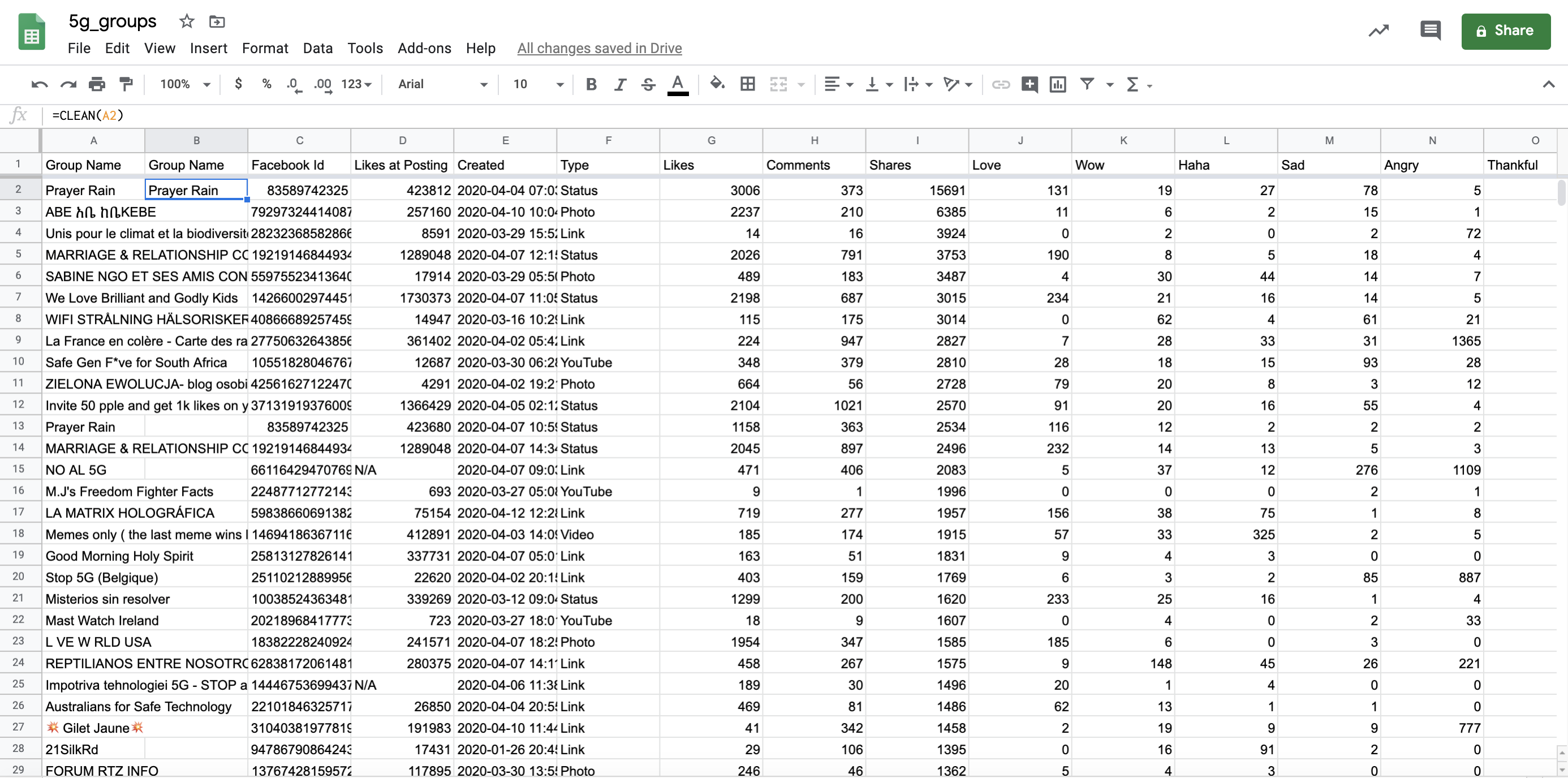Open the Borders tool

(x=747, y=85)
